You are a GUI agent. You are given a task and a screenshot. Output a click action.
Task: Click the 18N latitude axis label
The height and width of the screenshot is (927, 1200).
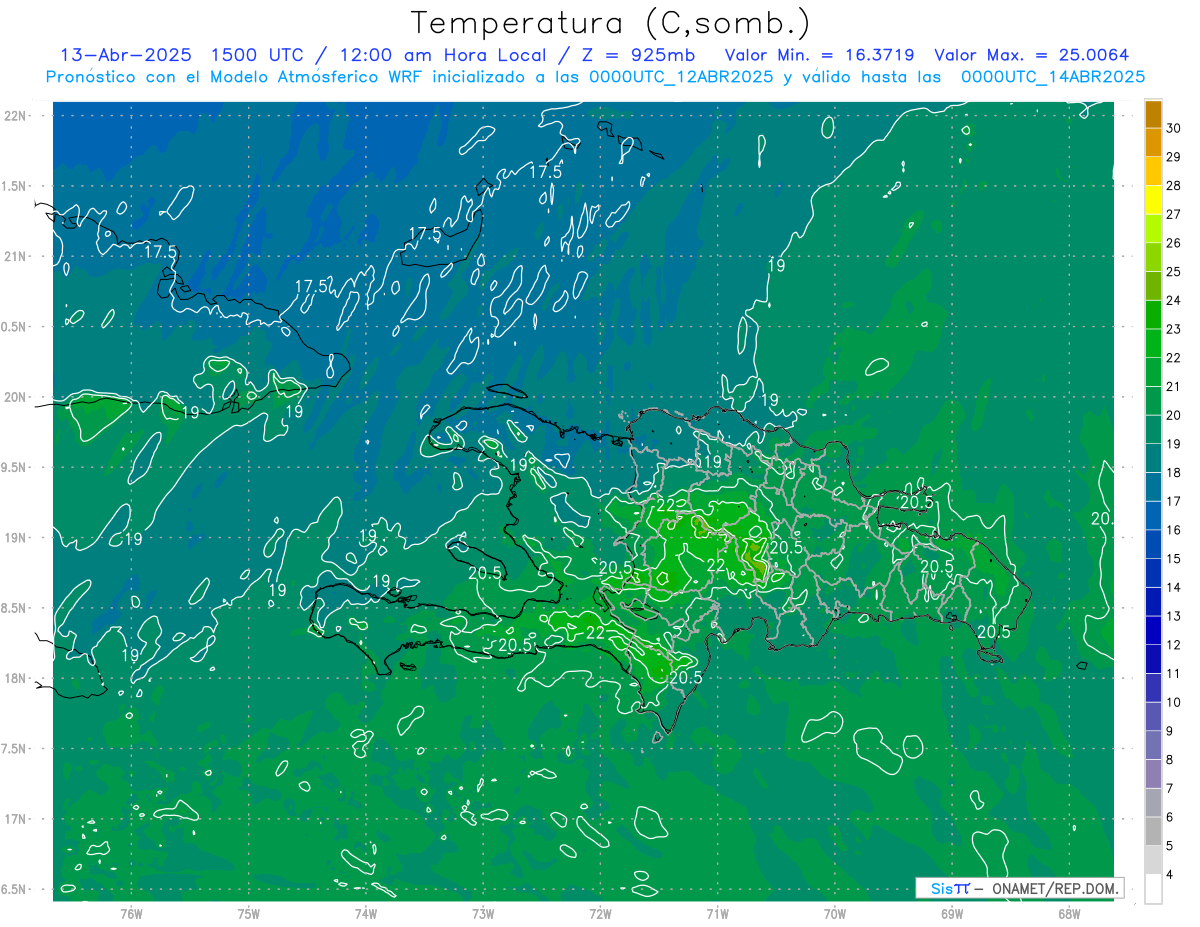tap(15, 678)
